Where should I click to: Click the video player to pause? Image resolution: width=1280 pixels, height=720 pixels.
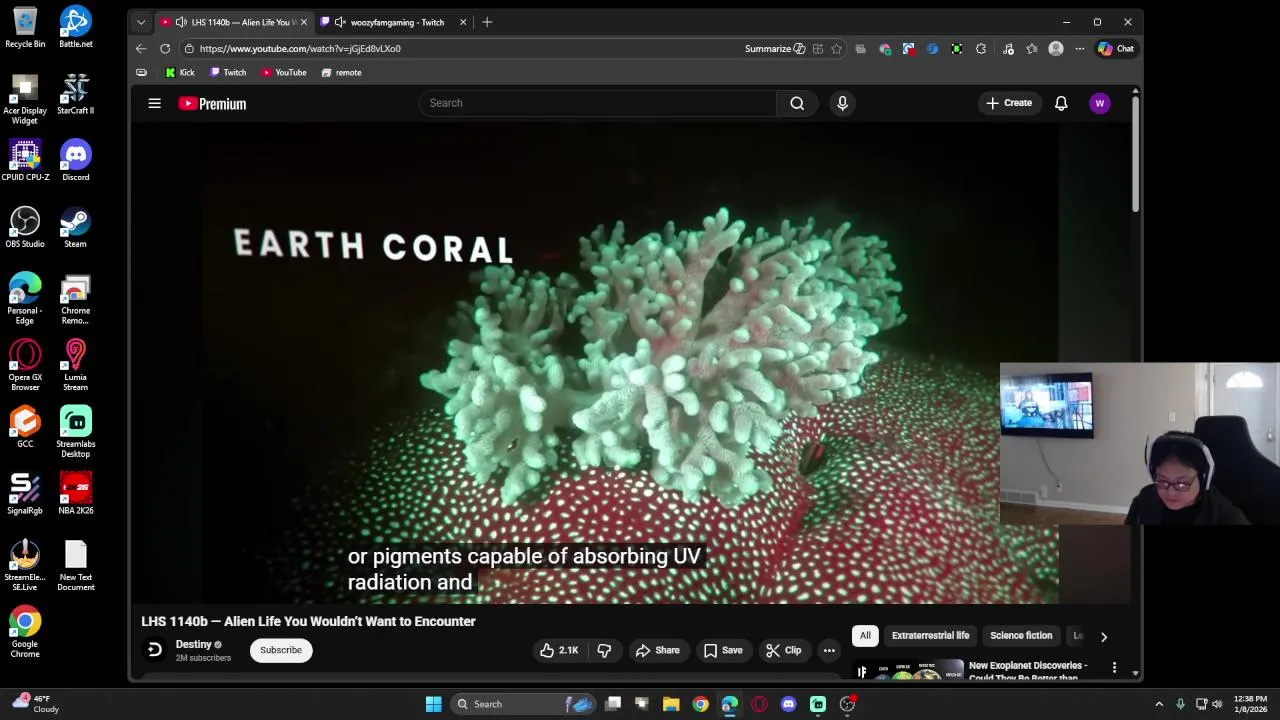[630, 363]
